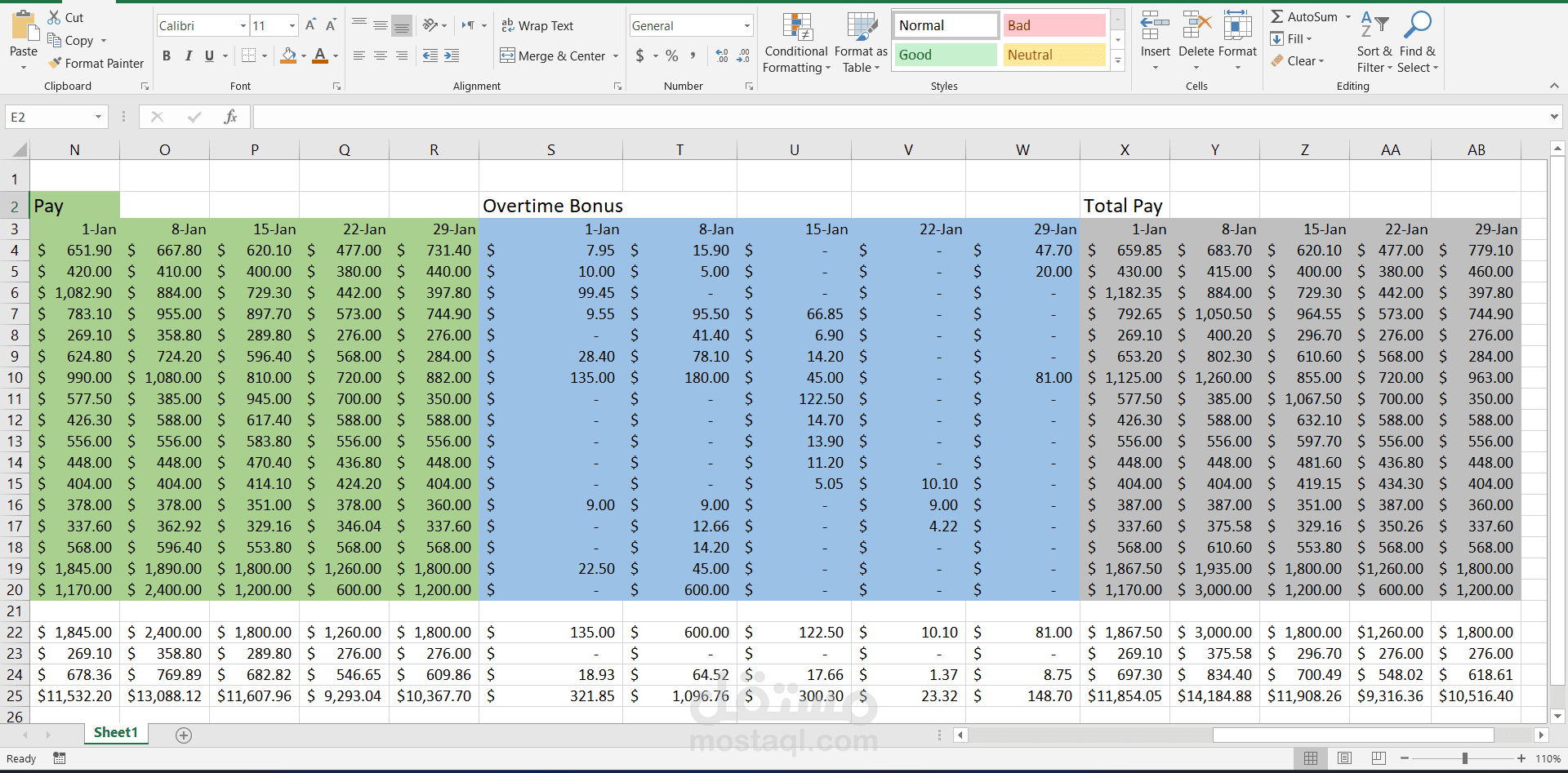Expand the AutoSum dropdown arrow

coord(1348,16)
